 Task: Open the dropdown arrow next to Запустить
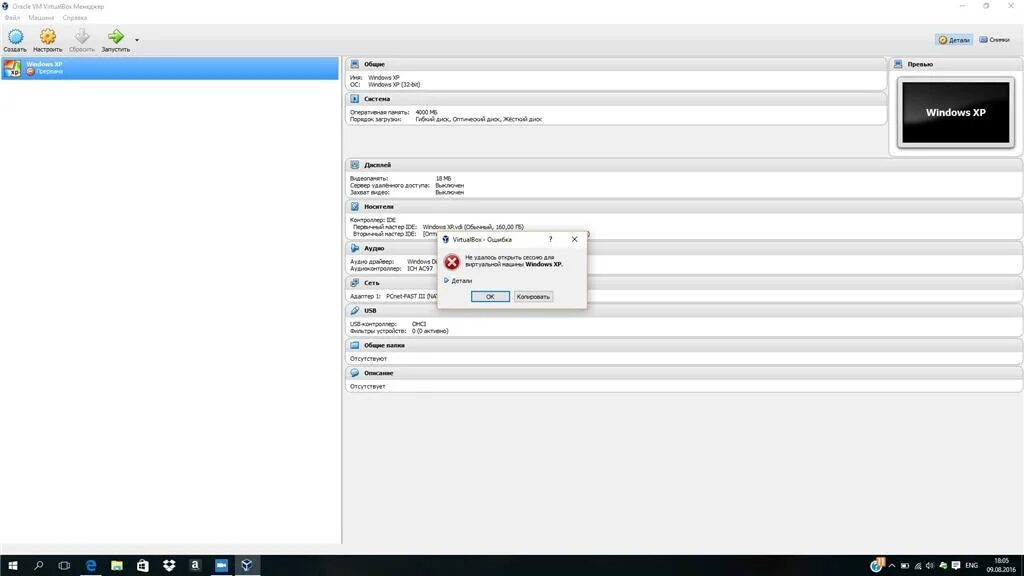(136, 40)
